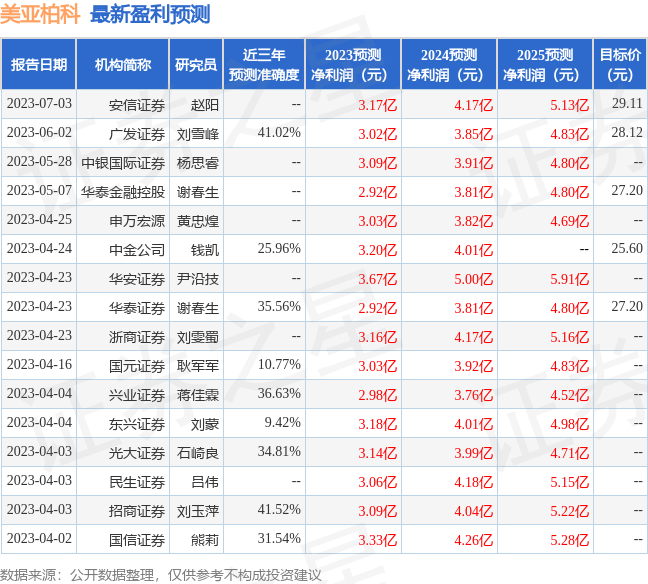The width and height of the screenshot is (648, 584).
Task: Click the date 2023-07-03
Action: click(39, 104)
